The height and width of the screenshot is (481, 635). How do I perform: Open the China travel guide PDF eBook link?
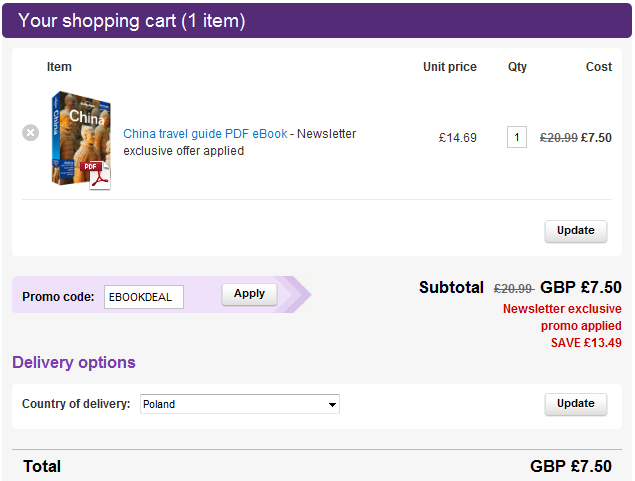[205, 134]
